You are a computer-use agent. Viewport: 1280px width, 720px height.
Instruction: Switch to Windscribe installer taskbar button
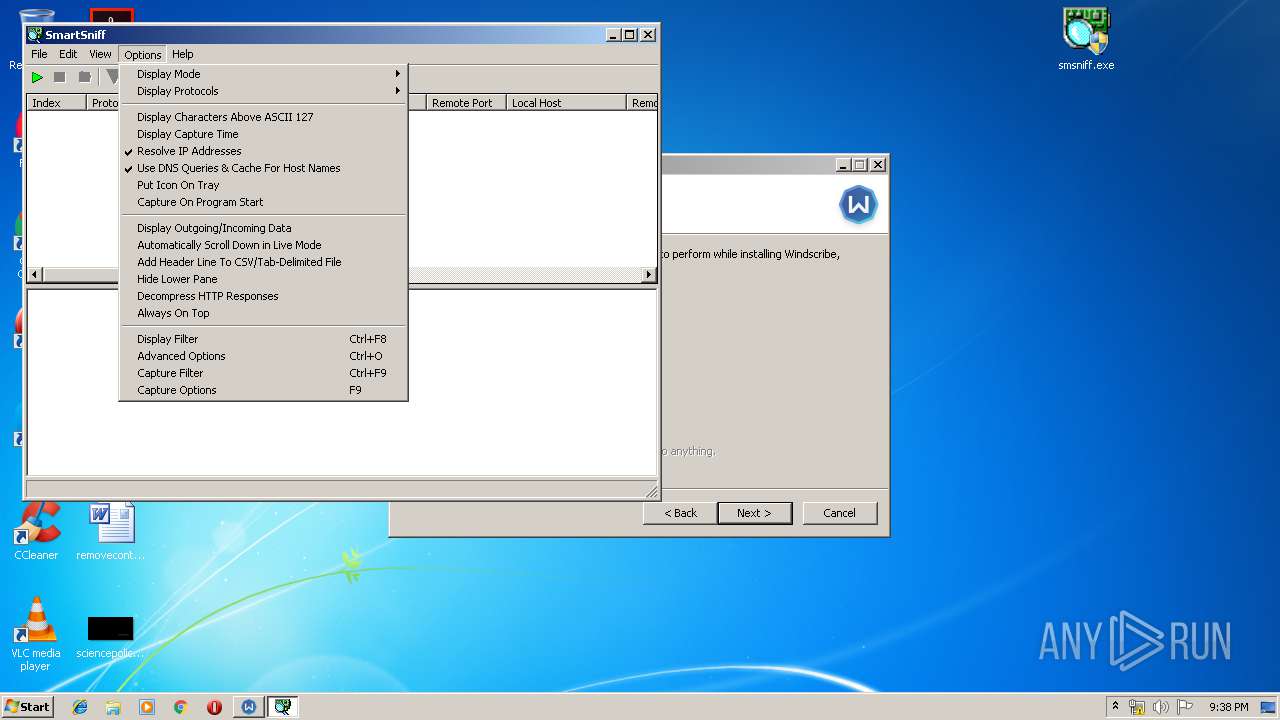(x=249, y=707)
